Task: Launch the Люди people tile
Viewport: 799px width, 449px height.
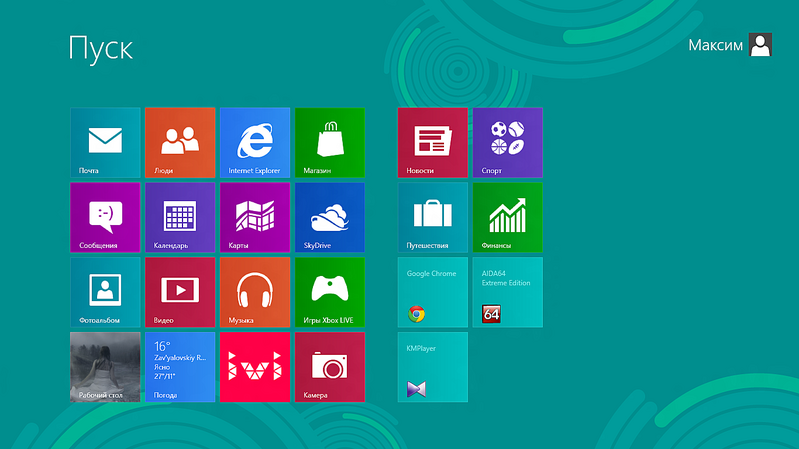Action: [x=180, y=142]
